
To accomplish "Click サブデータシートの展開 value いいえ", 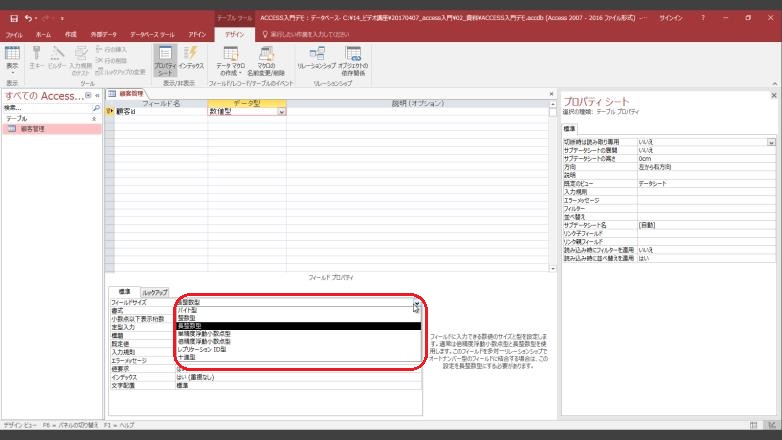I will pyautogui.click(x=706, y=150).
